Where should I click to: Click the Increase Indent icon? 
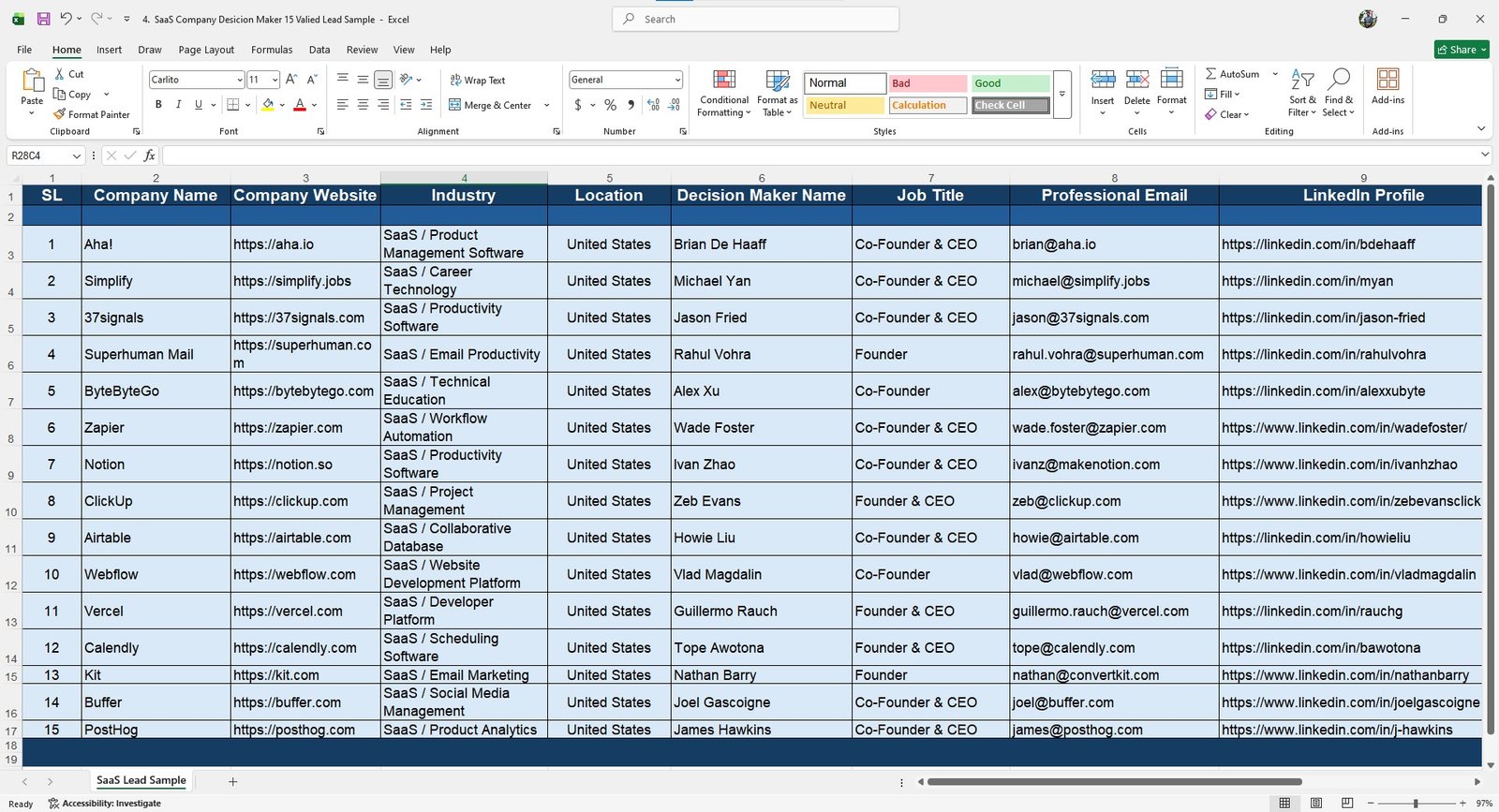[x=426, y=105]
